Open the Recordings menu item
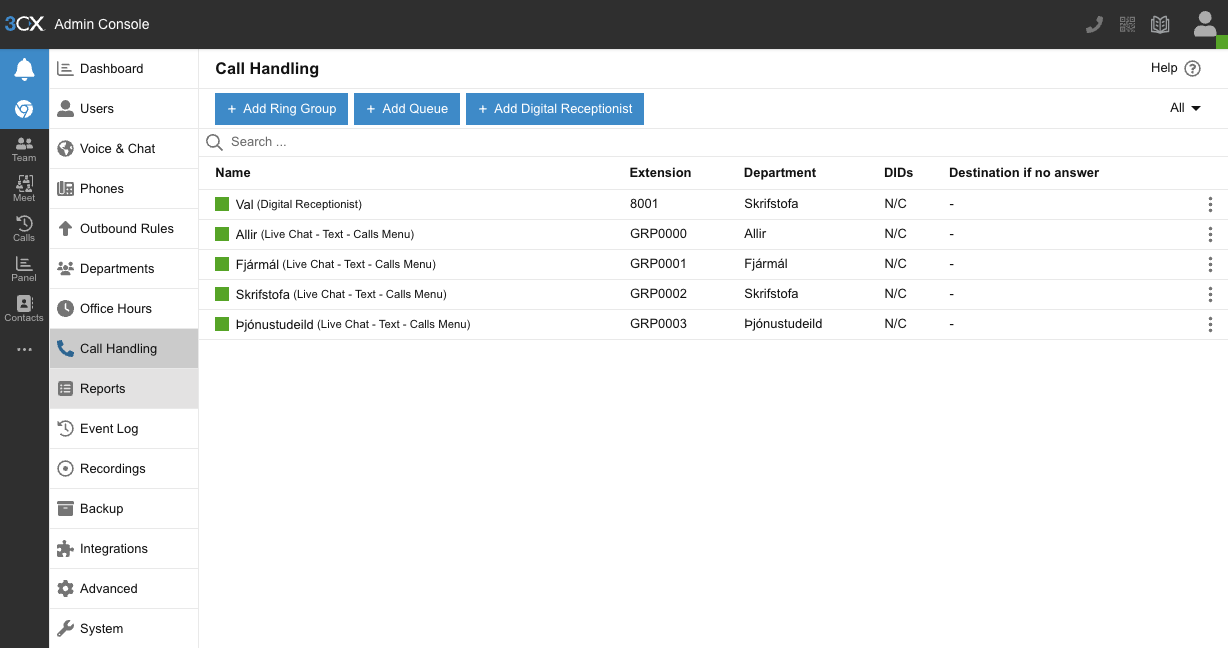This screenshot has height=648, width=1228. pyautogui.click(x=124, y=469)
